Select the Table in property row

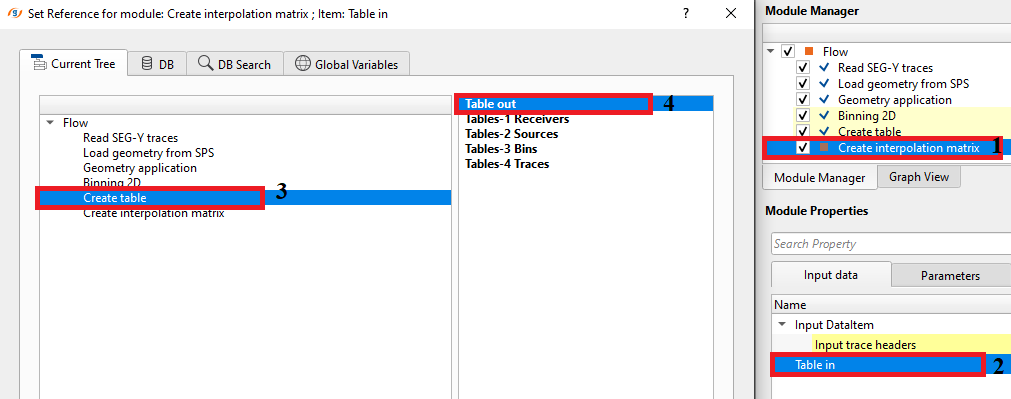click(891, 365)
